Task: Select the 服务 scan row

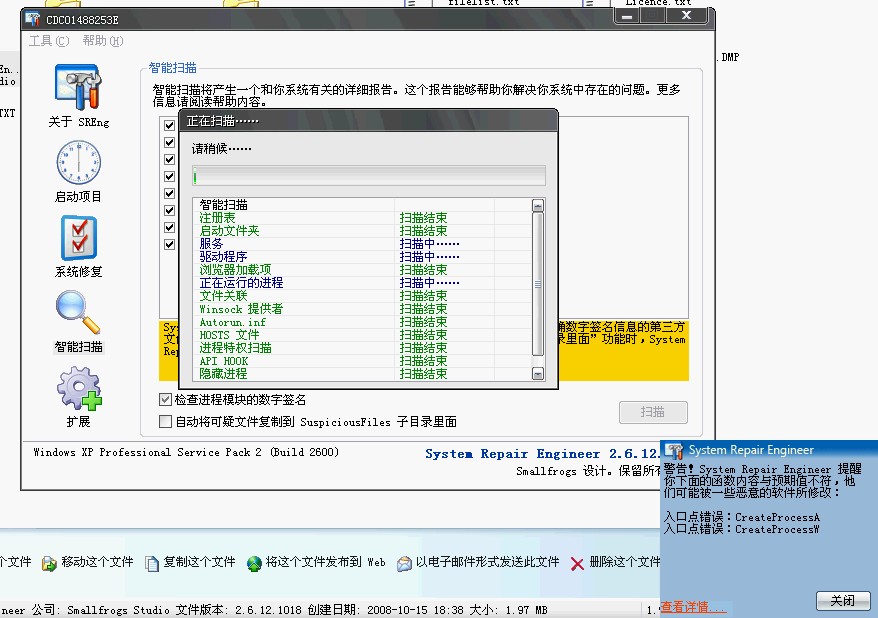Action: coord(362,244)
